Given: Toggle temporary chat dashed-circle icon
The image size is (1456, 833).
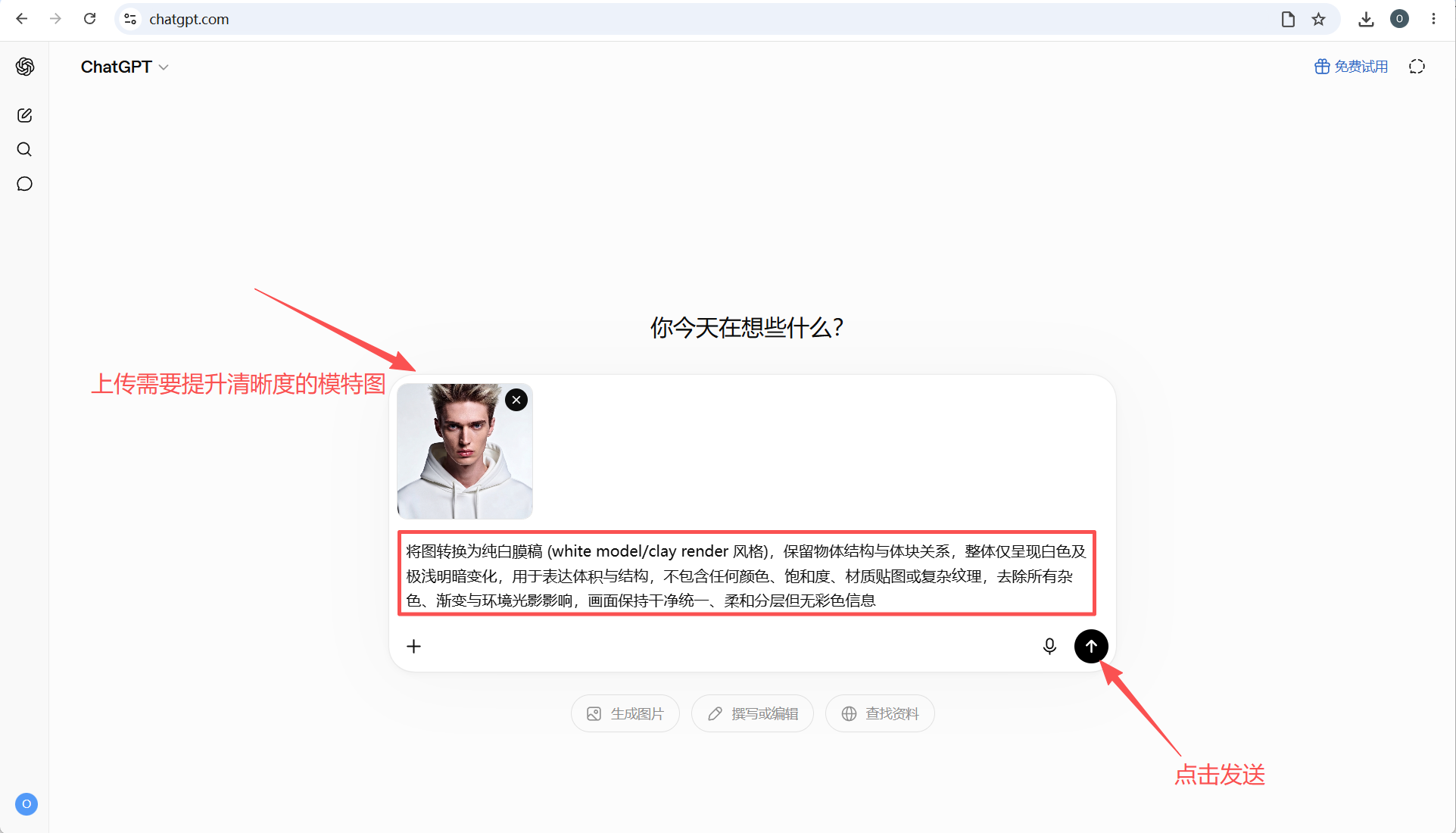Looking at the screenshot, I should coord(1417,67).
